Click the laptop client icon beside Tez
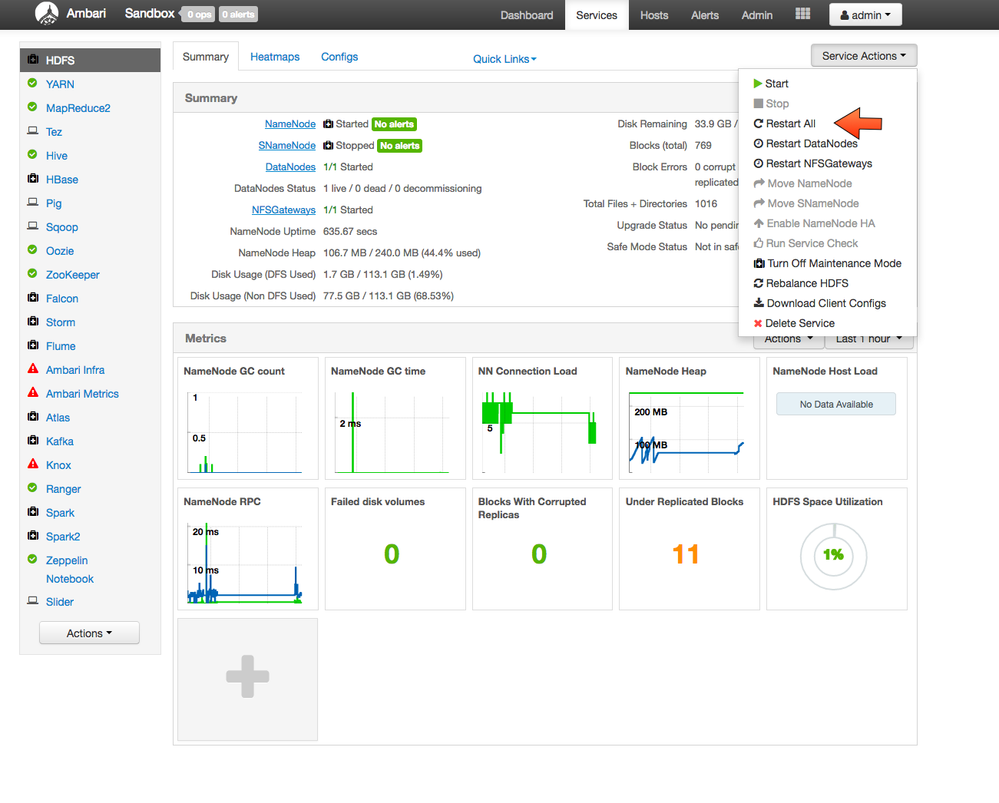Viewport: 999px width, 803px height. point(32,131)
